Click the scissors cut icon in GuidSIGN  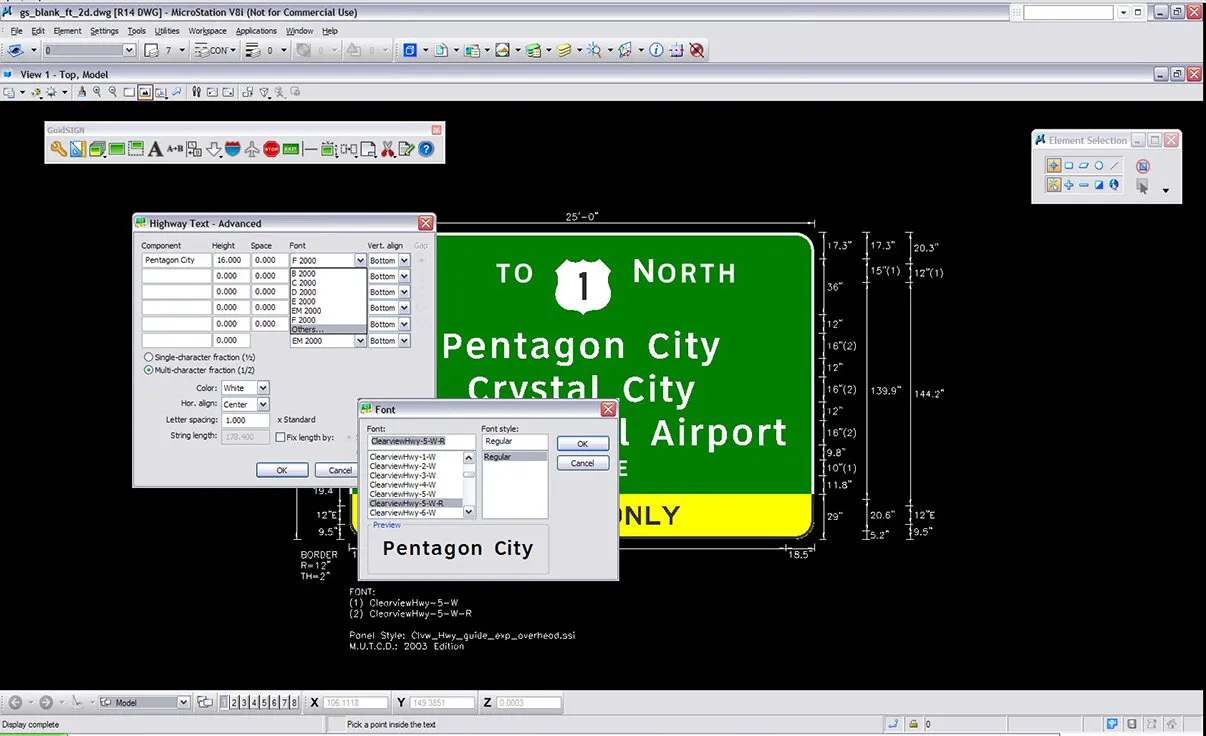click(387, 149)
